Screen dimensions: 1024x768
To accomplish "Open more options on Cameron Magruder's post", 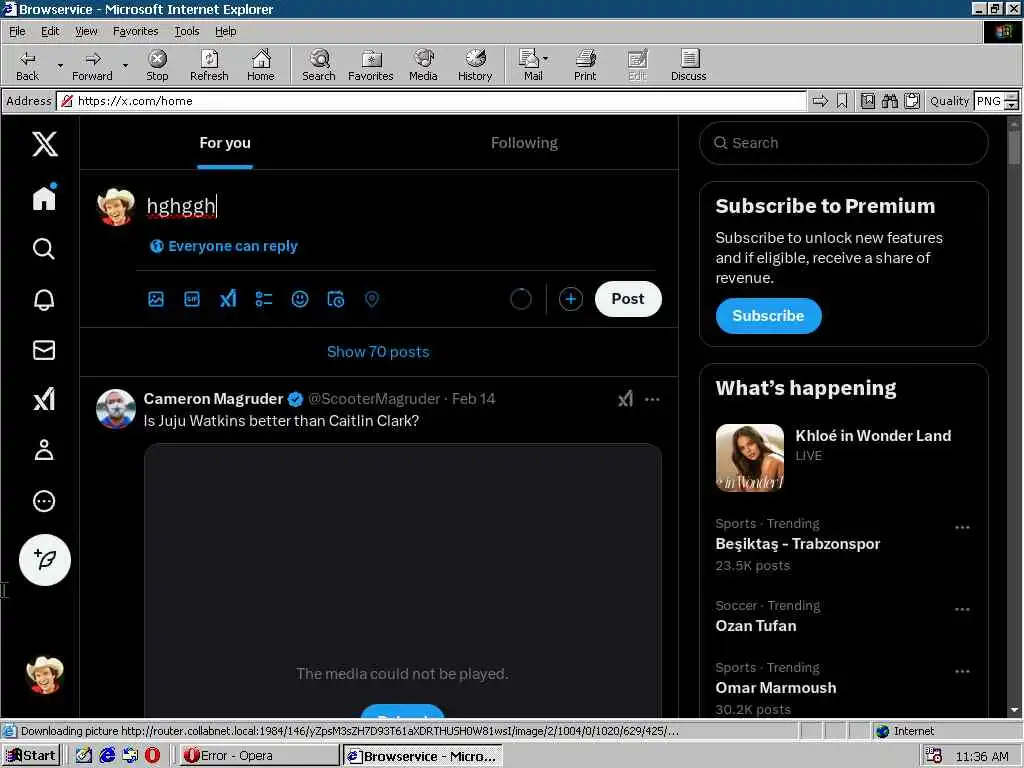I will pos(652,399).
